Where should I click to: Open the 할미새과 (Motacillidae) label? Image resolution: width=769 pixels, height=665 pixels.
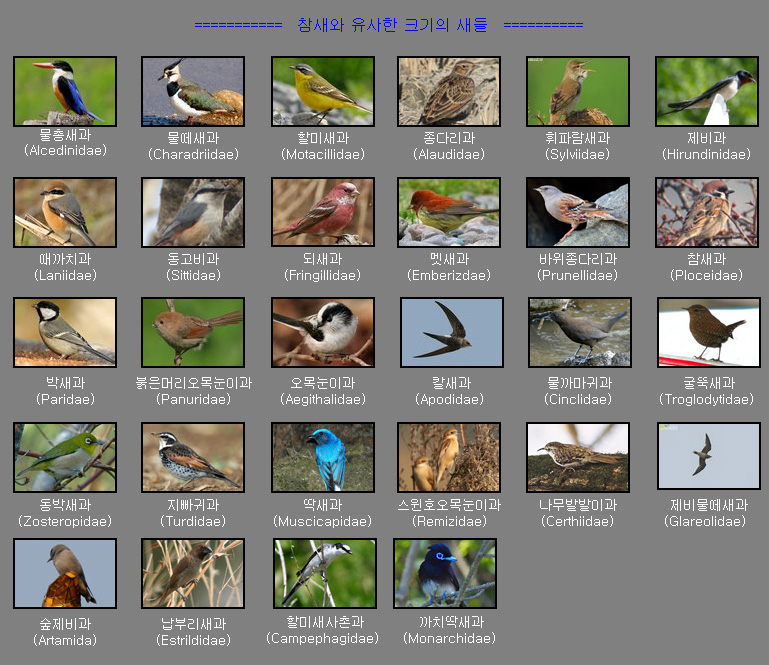[323, 146]
